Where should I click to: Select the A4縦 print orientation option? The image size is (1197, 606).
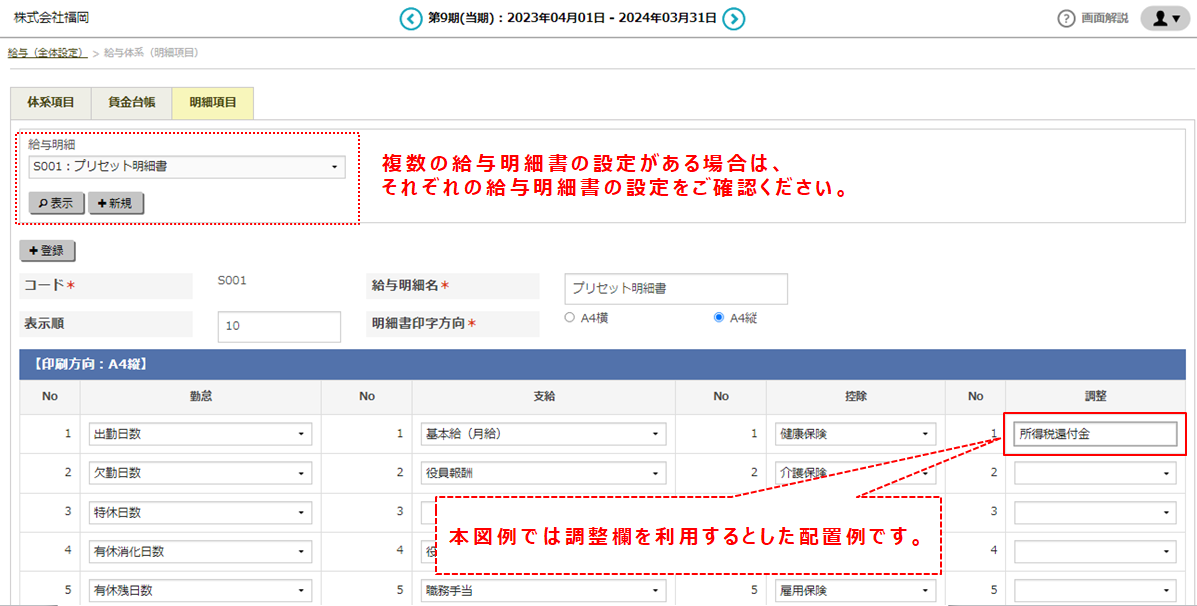(718, 318)
